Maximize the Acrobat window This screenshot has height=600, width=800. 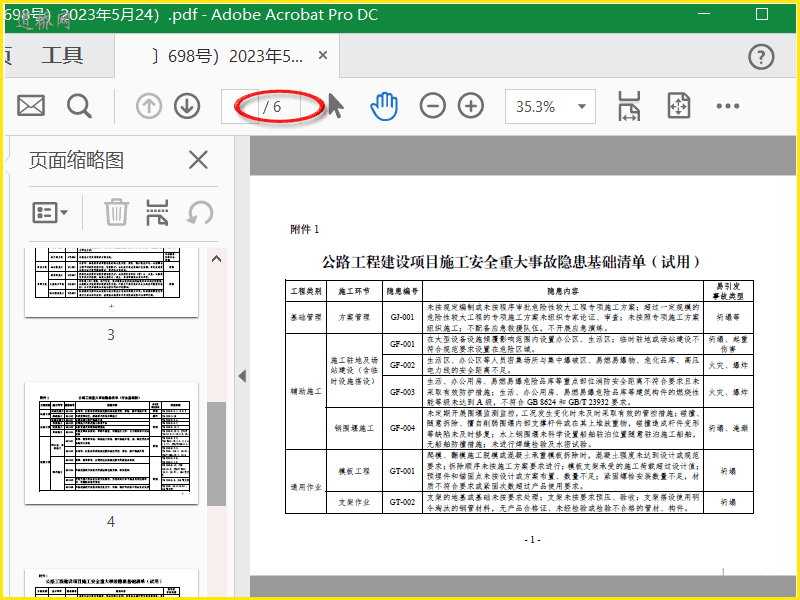[x=762, y=14]
